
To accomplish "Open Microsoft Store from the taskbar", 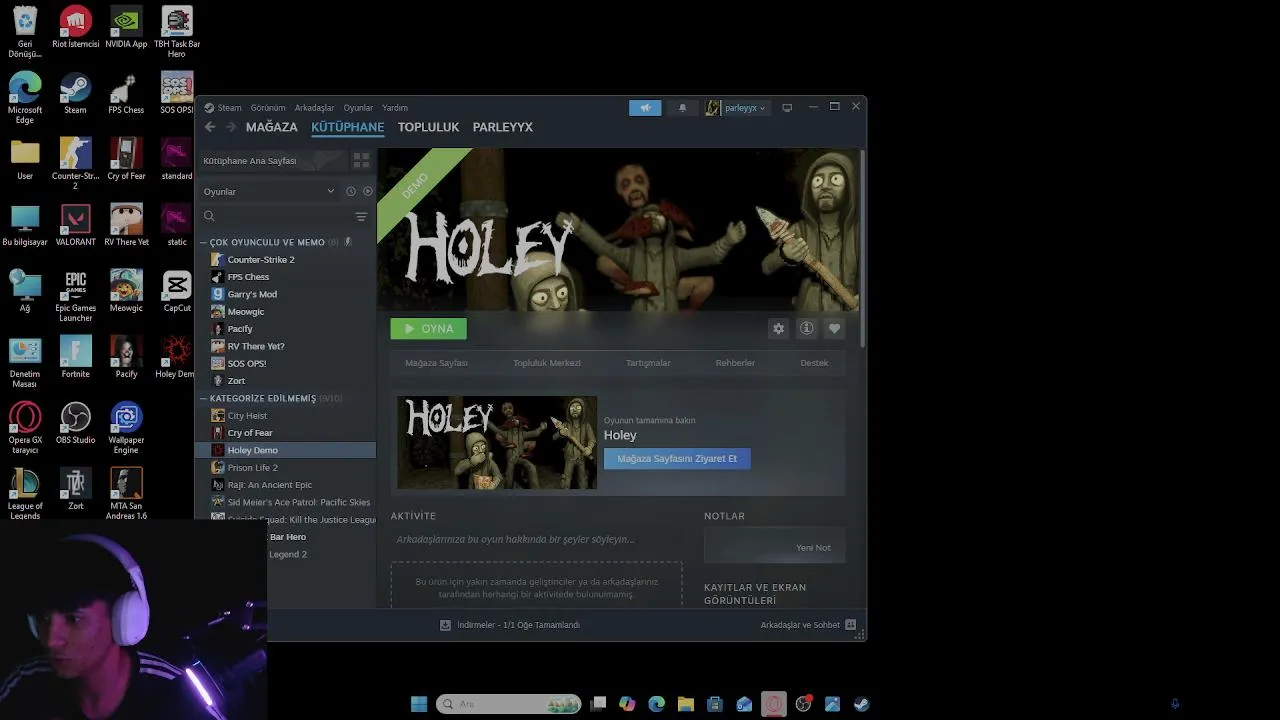I will click(x=714, y=704).
